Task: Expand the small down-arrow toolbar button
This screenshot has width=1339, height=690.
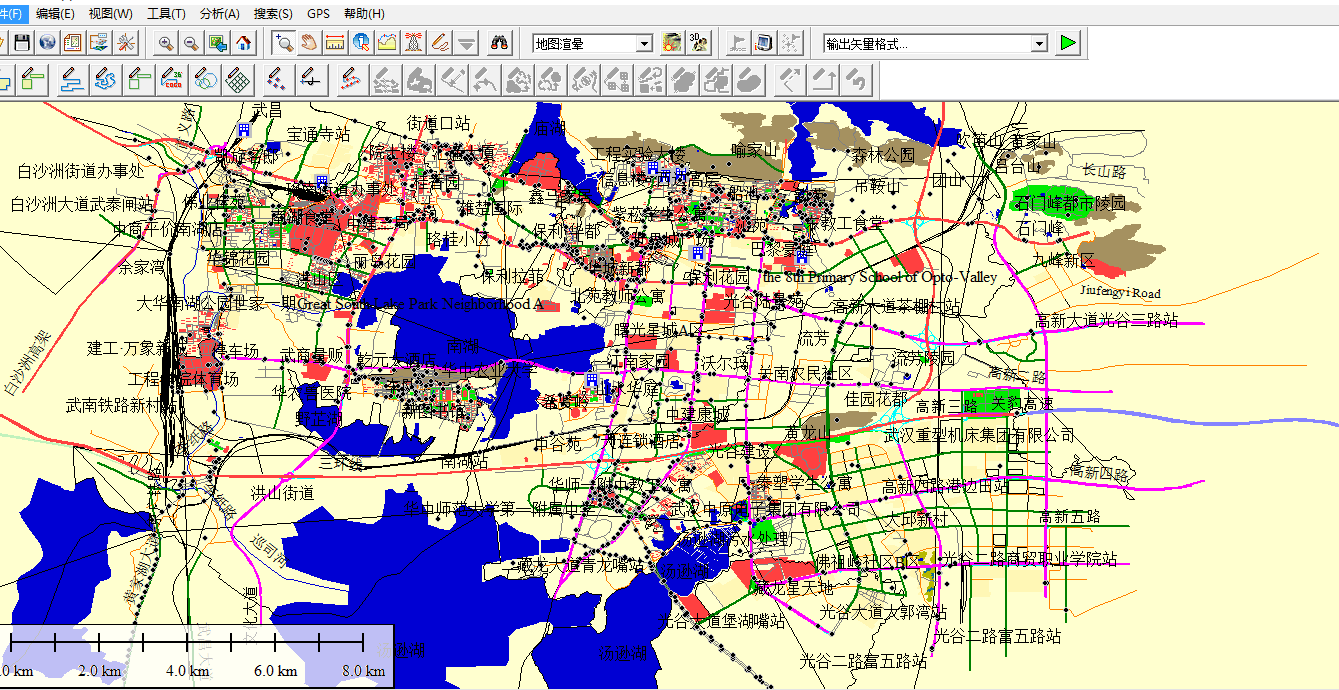Action: pos(466,43)
